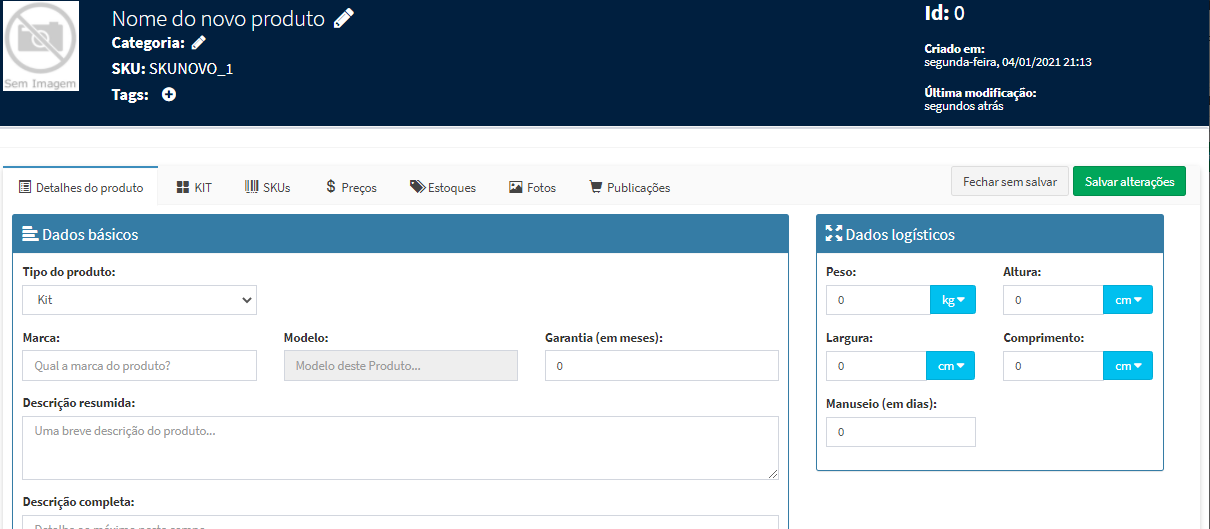
Task: Open the Estoques tab
Action: [443, 187]
